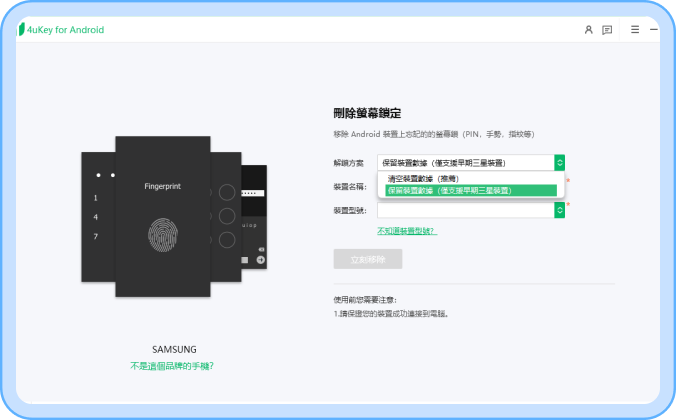Click the 立刻移除 button
Viewport: 676px width, 420px height.
click(368, 259)
